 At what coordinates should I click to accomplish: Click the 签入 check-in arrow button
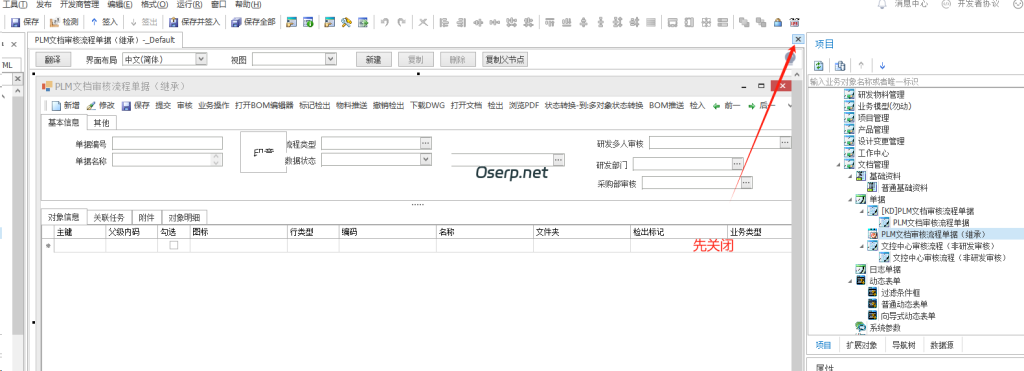tap(104, 22)
